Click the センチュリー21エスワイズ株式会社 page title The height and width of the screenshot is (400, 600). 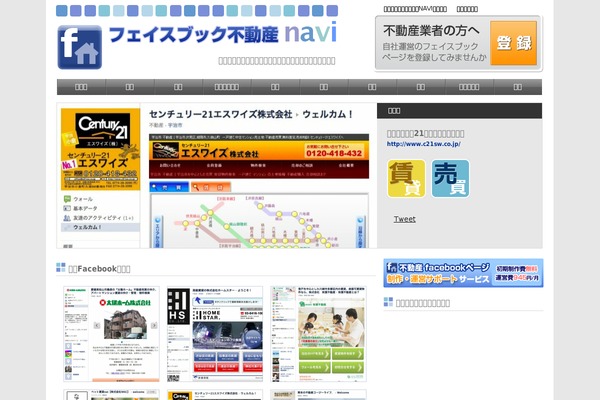click(x=220, y=114)
